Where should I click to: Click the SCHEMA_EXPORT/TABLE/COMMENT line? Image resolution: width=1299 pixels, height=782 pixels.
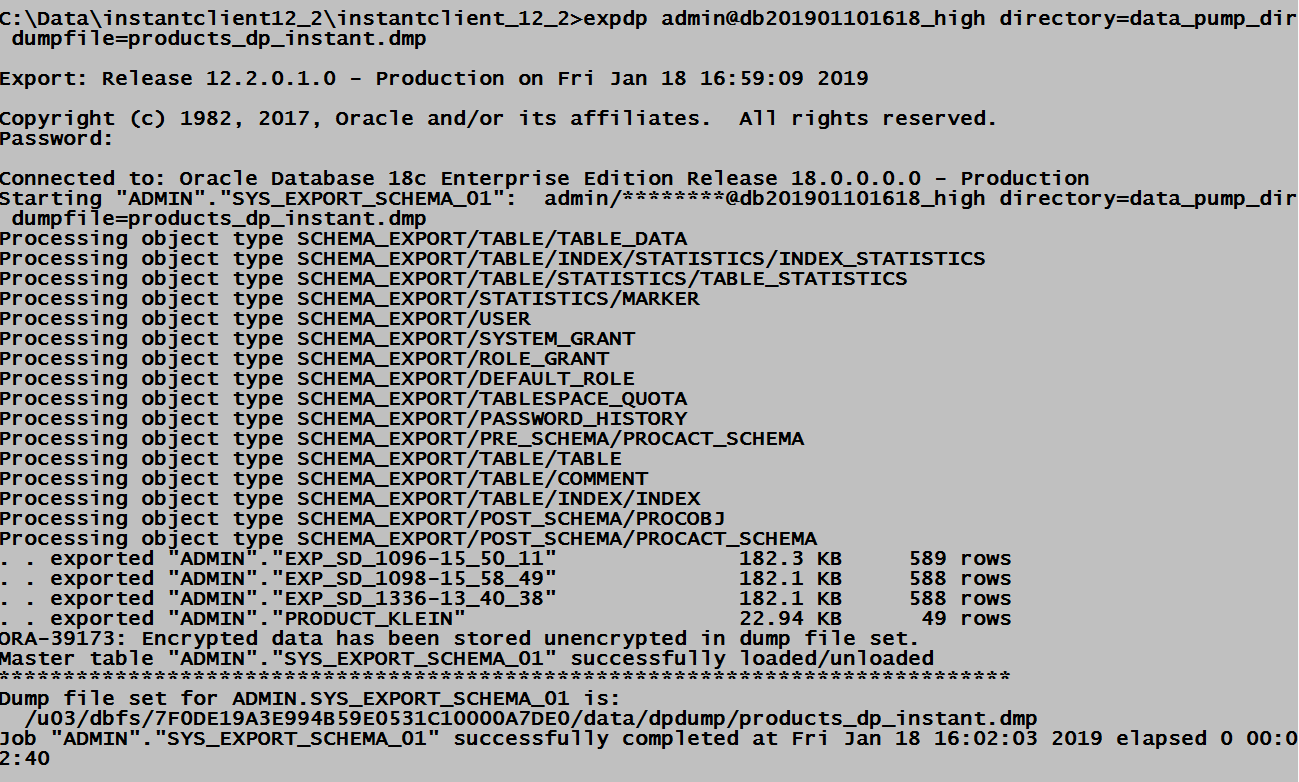(324, 479)
